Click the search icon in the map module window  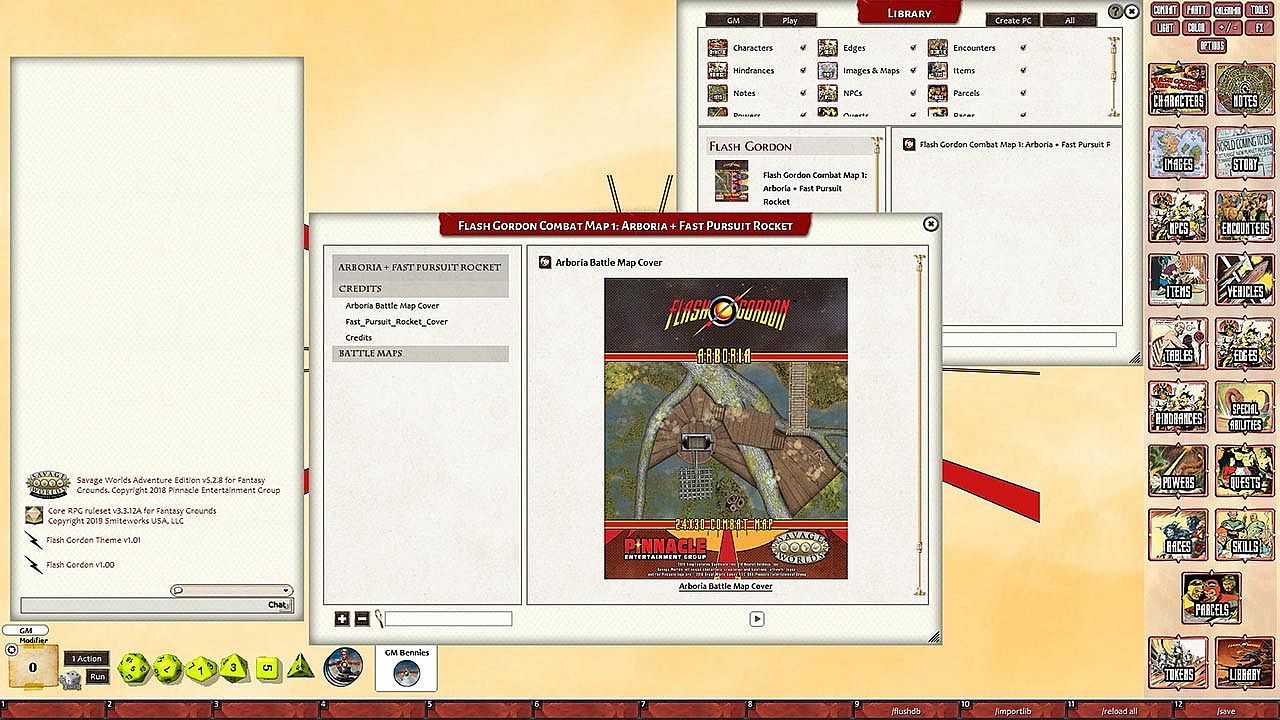point(379,619)
